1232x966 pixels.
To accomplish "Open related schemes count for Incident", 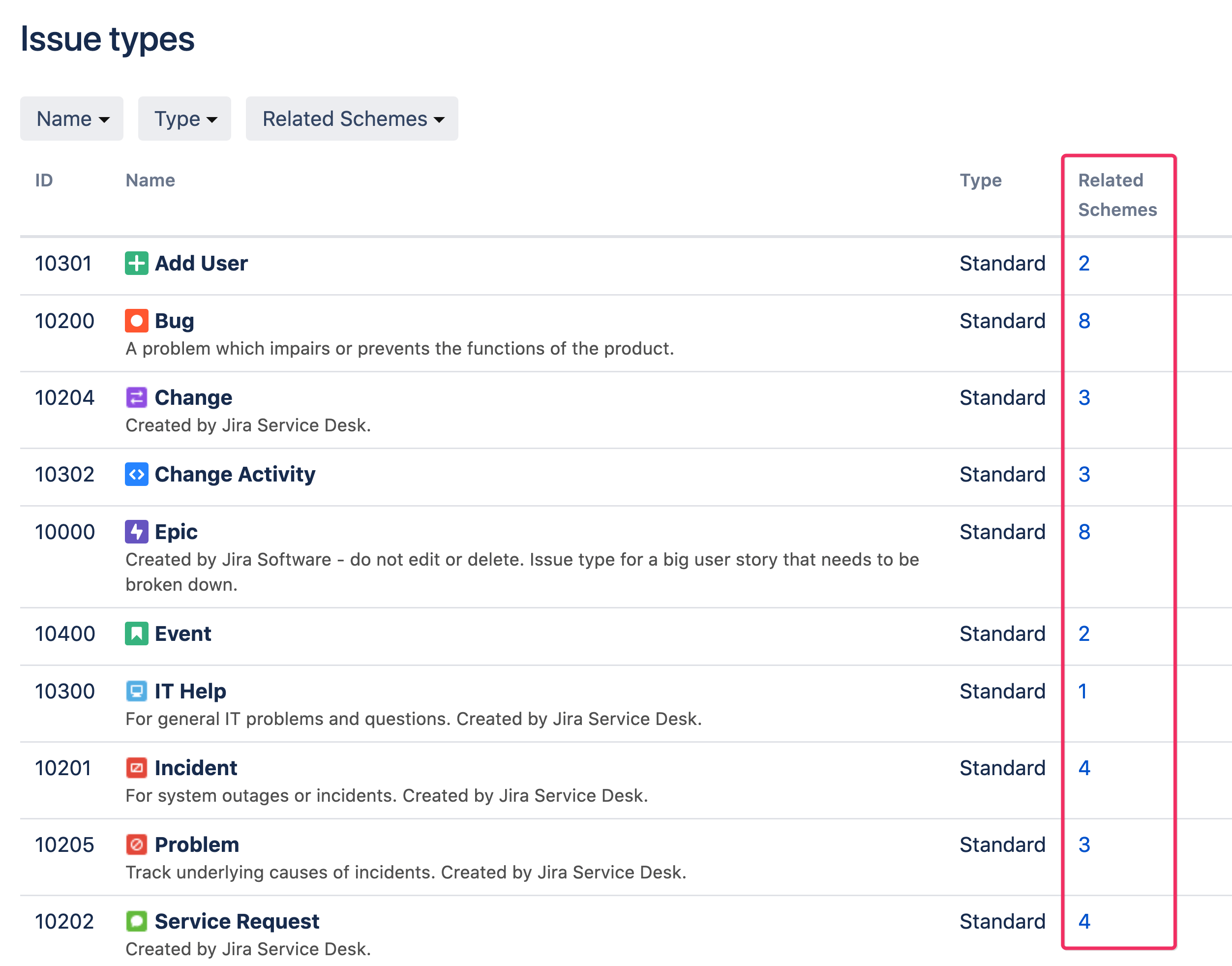I will [x=1084, y=769].
